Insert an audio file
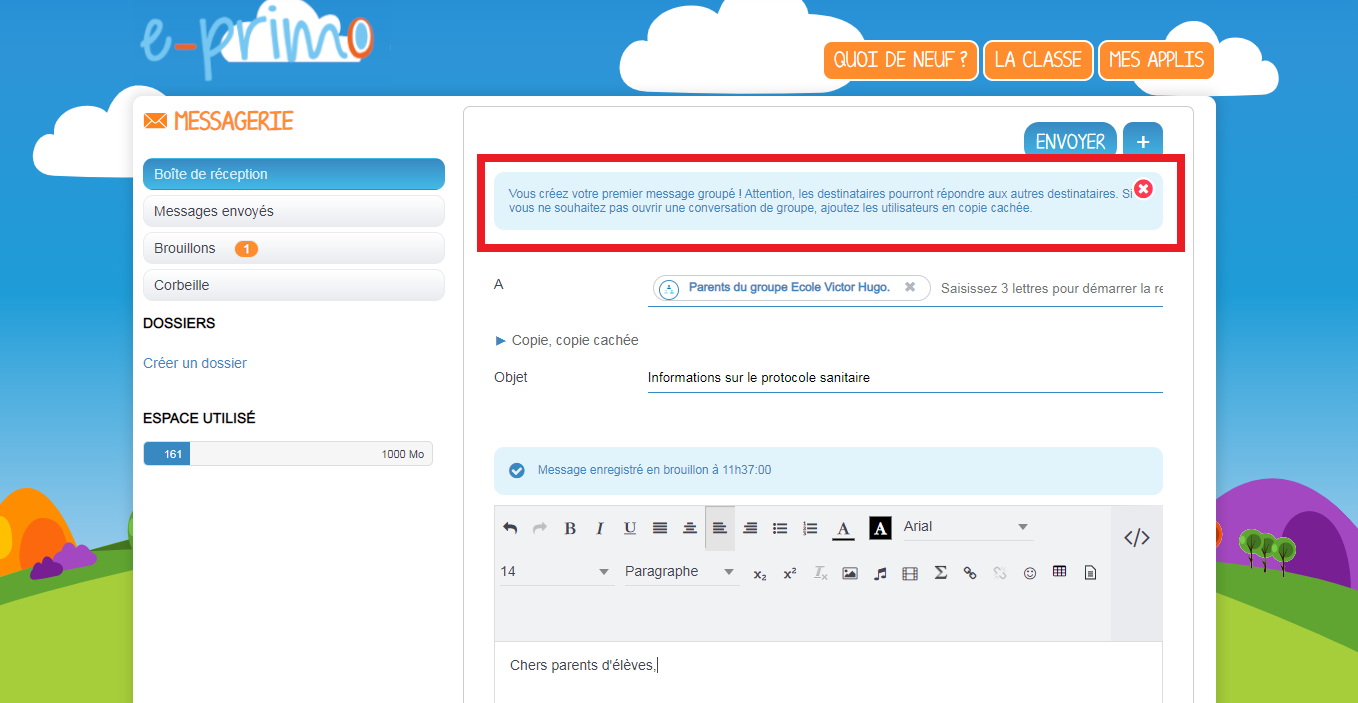This screenshot has height=703, width=1358. tap(880, 574)
